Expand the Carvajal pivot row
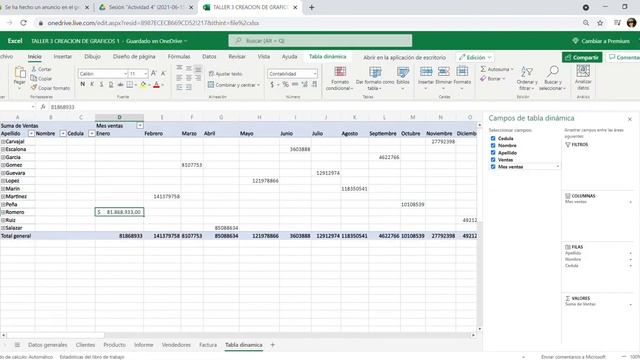 coord(3,142)
